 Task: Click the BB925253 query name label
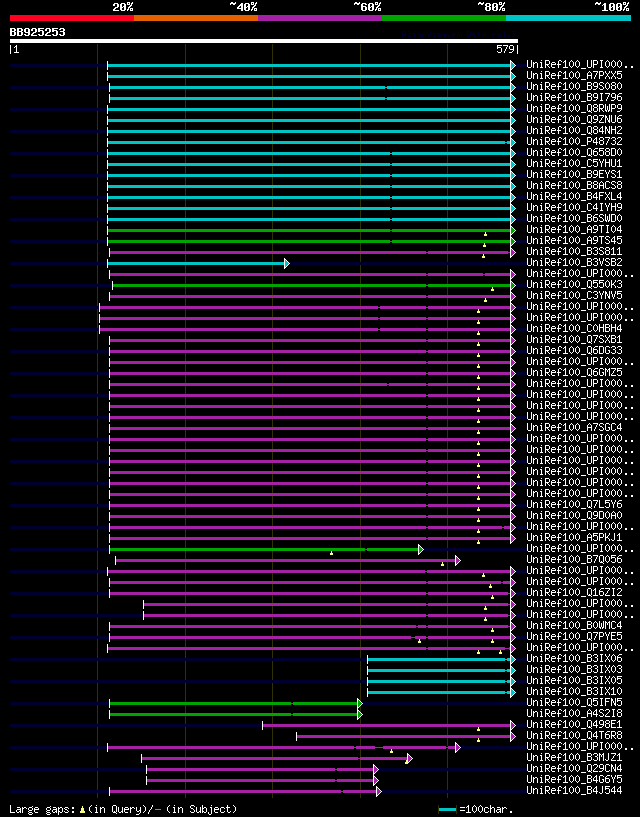tap(38, 32)
